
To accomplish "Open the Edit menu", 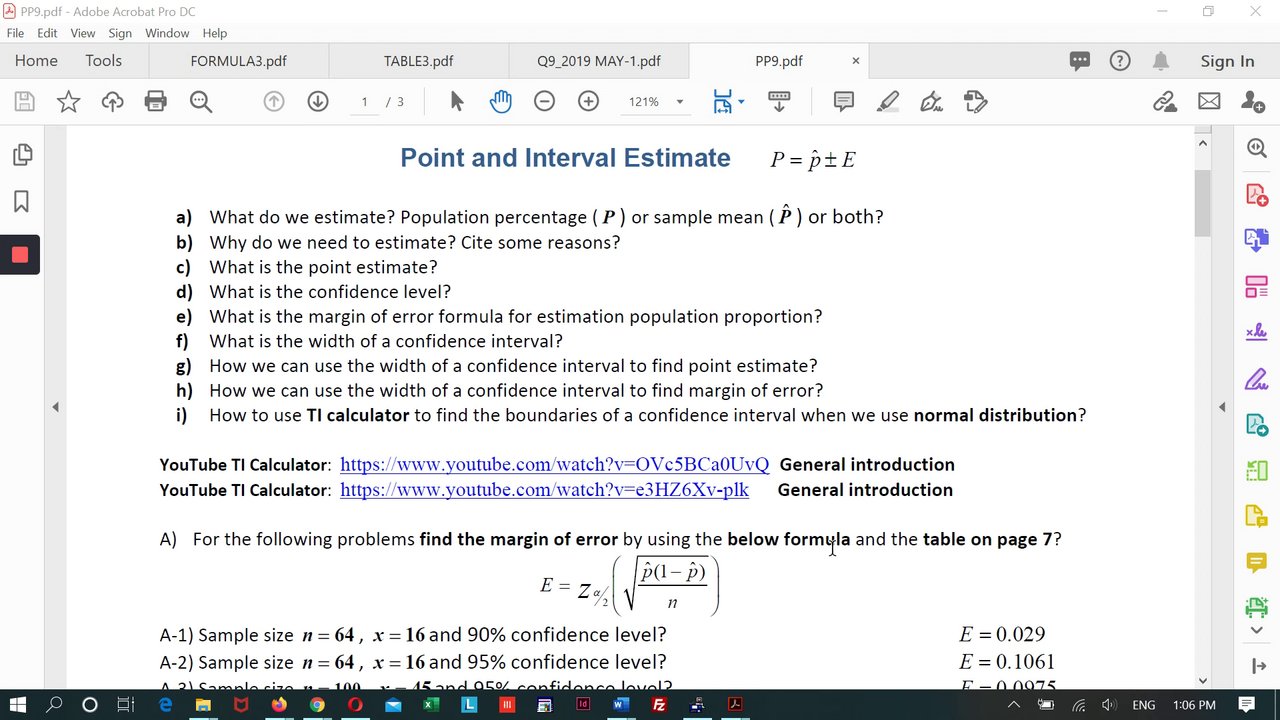I will [47, 33].
